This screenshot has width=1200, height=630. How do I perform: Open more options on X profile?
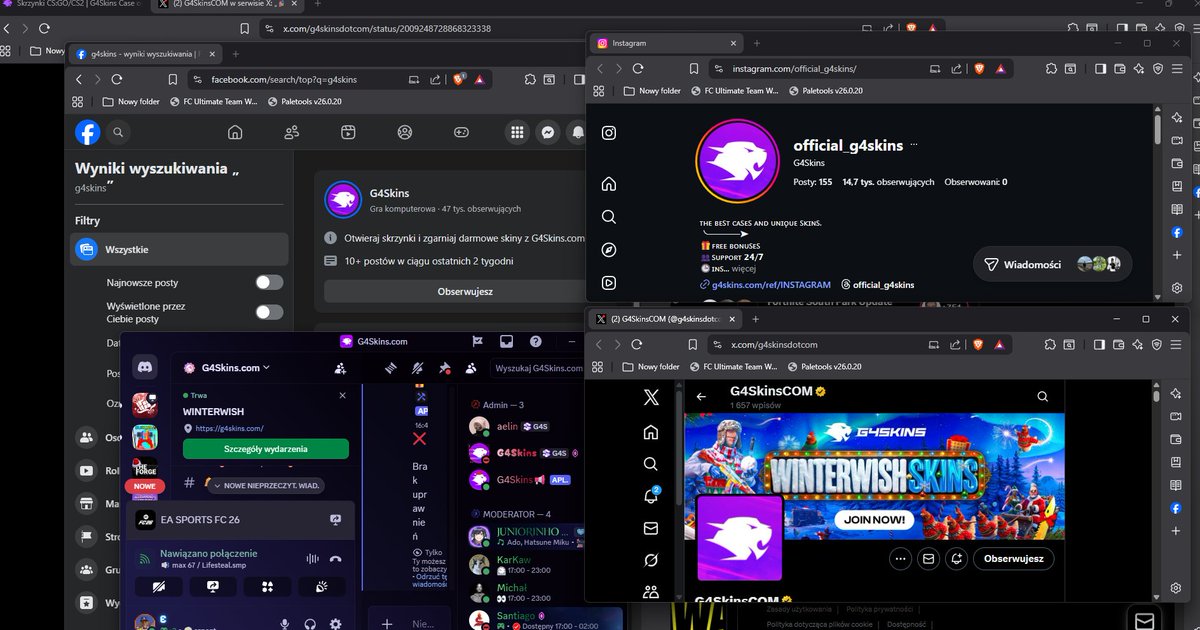pos(901,559)
